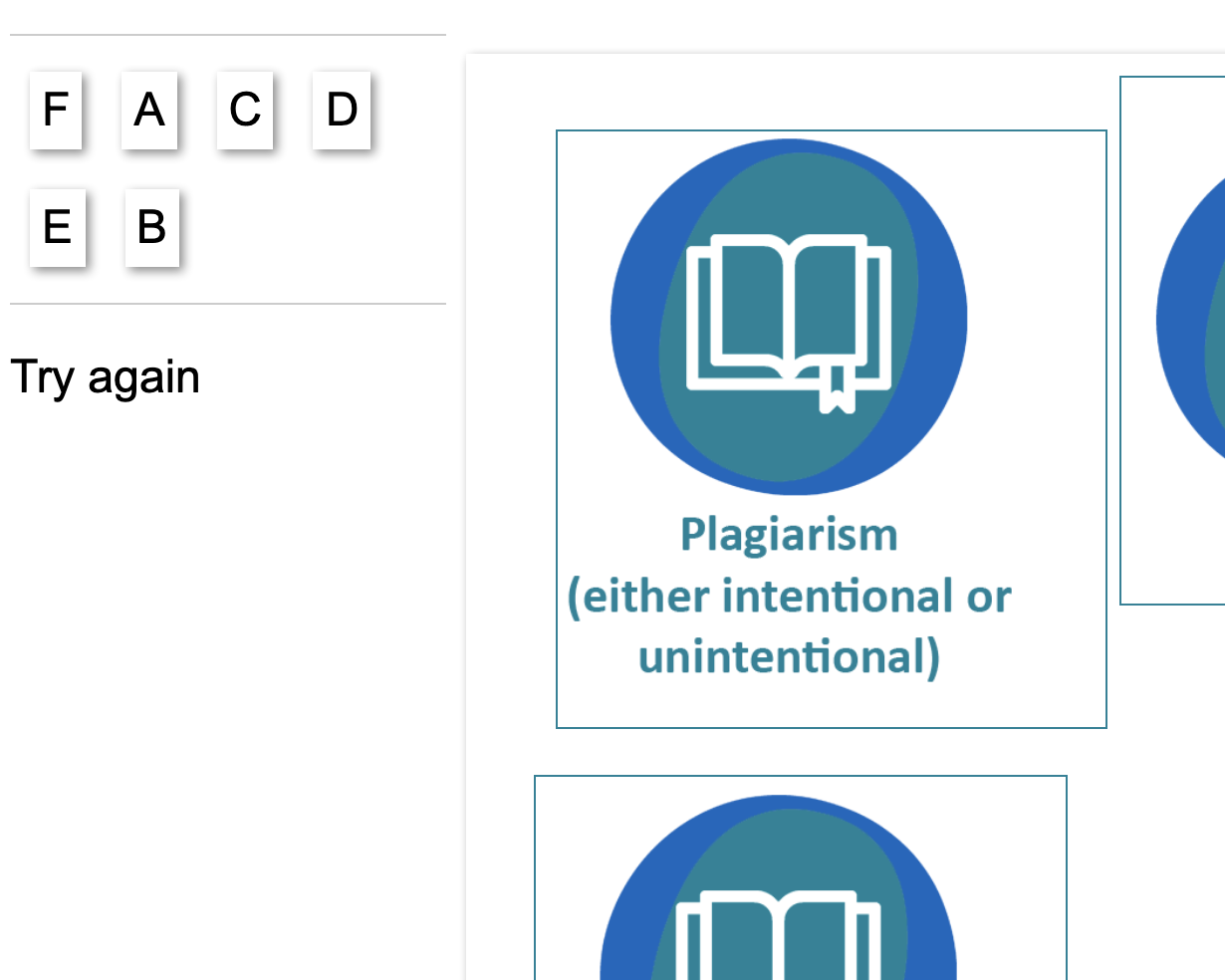The image size is (1225, 980).
Task: Click the 'unintentional)' caption line
Action: [789, 657]
